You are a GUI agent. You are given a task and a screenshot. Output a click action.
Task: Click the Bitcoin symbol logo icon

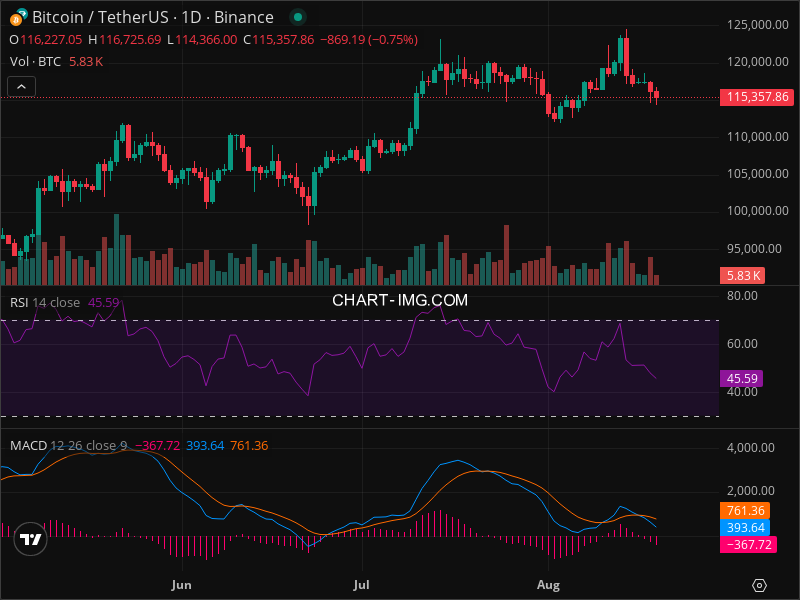tap(18, 17)
